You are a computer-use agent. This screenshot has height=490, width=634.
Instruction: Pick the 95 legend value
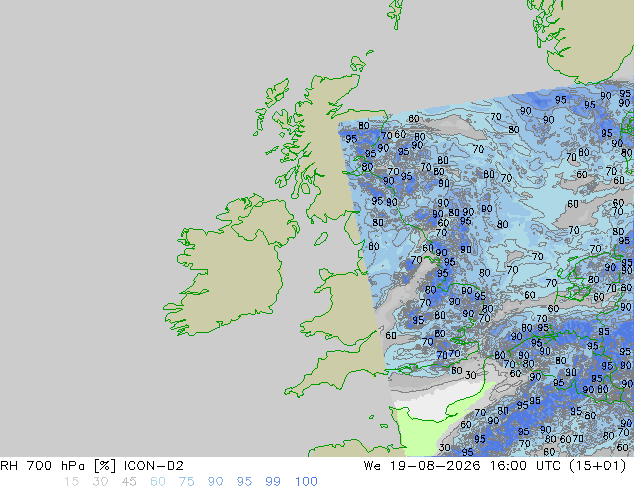244,482
